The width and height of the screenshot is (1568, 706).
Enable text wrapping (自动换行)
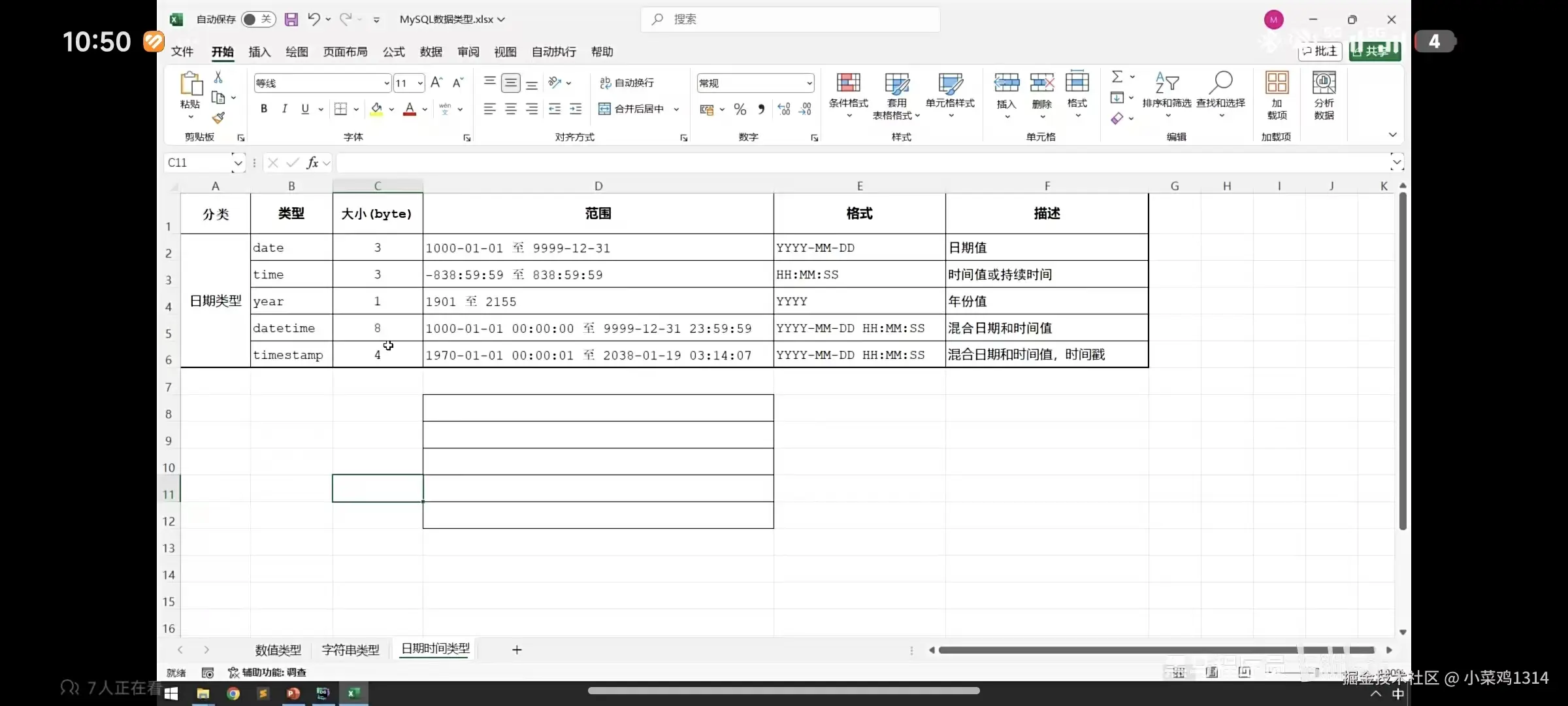click(x=626, y=82)
